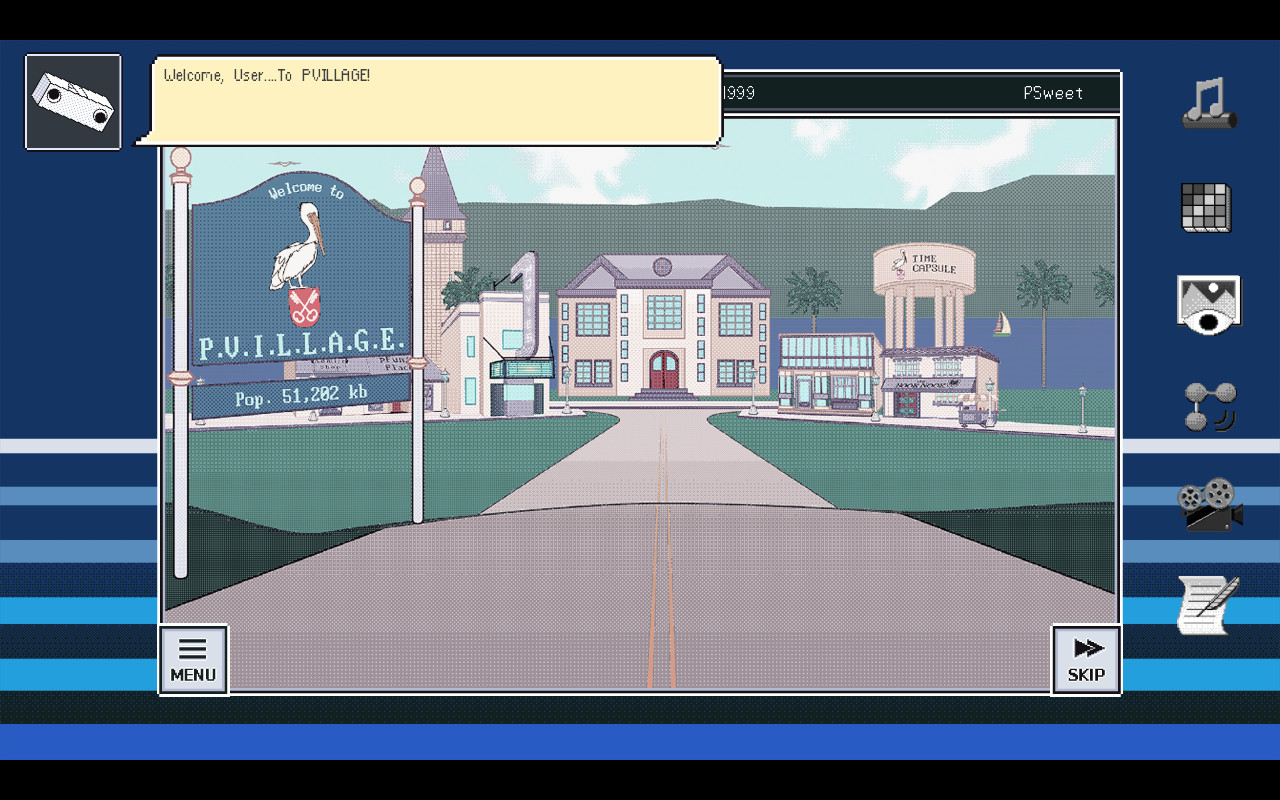Viewport: 1280px width, 800px height.
Task: Select the branching node map icon
Action: click(x=1207, y=407)
